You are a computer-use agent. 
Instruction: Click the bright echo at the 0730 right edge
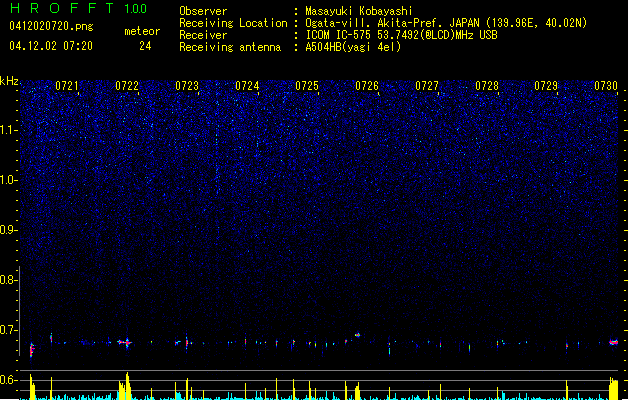(x=613, y=342)
